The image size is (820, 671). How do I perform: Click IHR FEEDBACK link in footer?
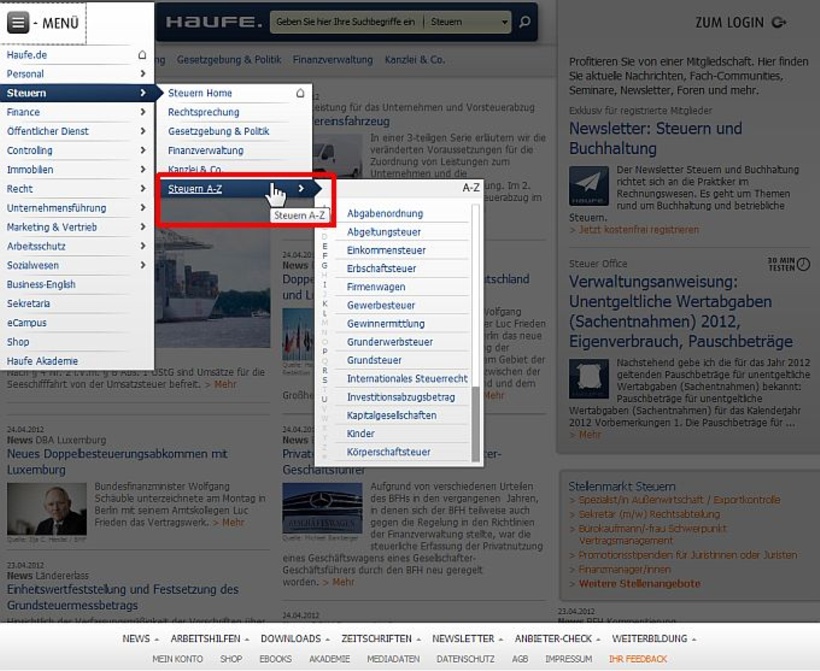click(x=637, y=659)
